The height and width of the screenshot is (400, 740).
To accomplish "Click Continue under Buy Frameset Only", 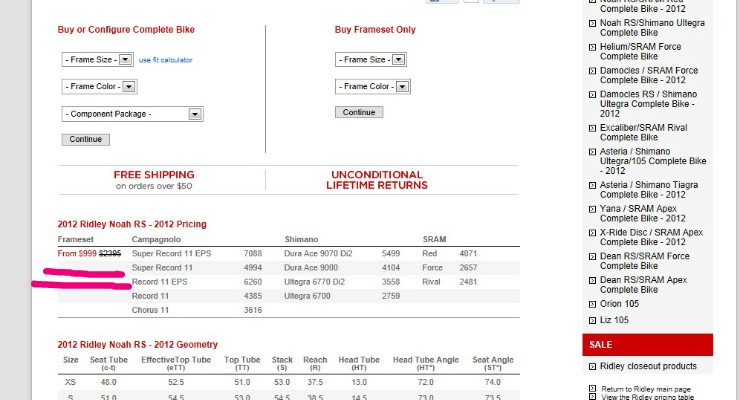I will (x=359, y=112).
